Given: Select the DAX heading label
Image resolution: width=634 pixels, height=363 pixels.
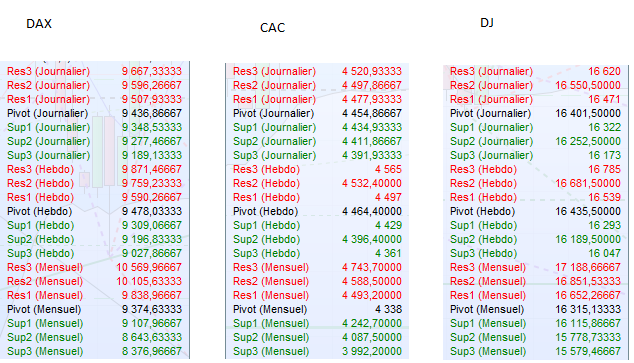Looking at the screenshot, I should click(x=39, y=24).
